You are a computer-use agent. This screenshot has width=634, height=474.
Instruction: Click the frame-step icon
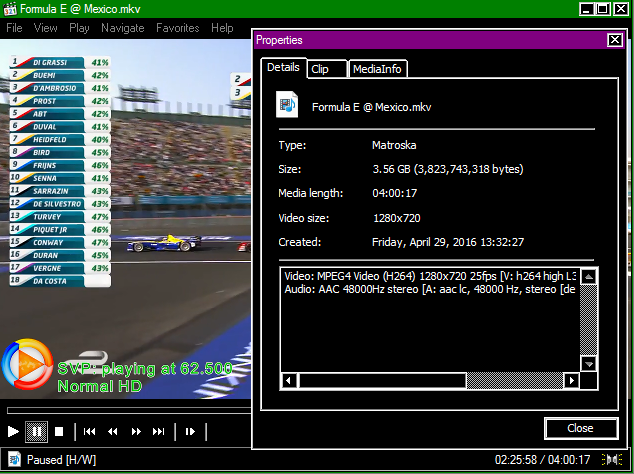[189, 431]
